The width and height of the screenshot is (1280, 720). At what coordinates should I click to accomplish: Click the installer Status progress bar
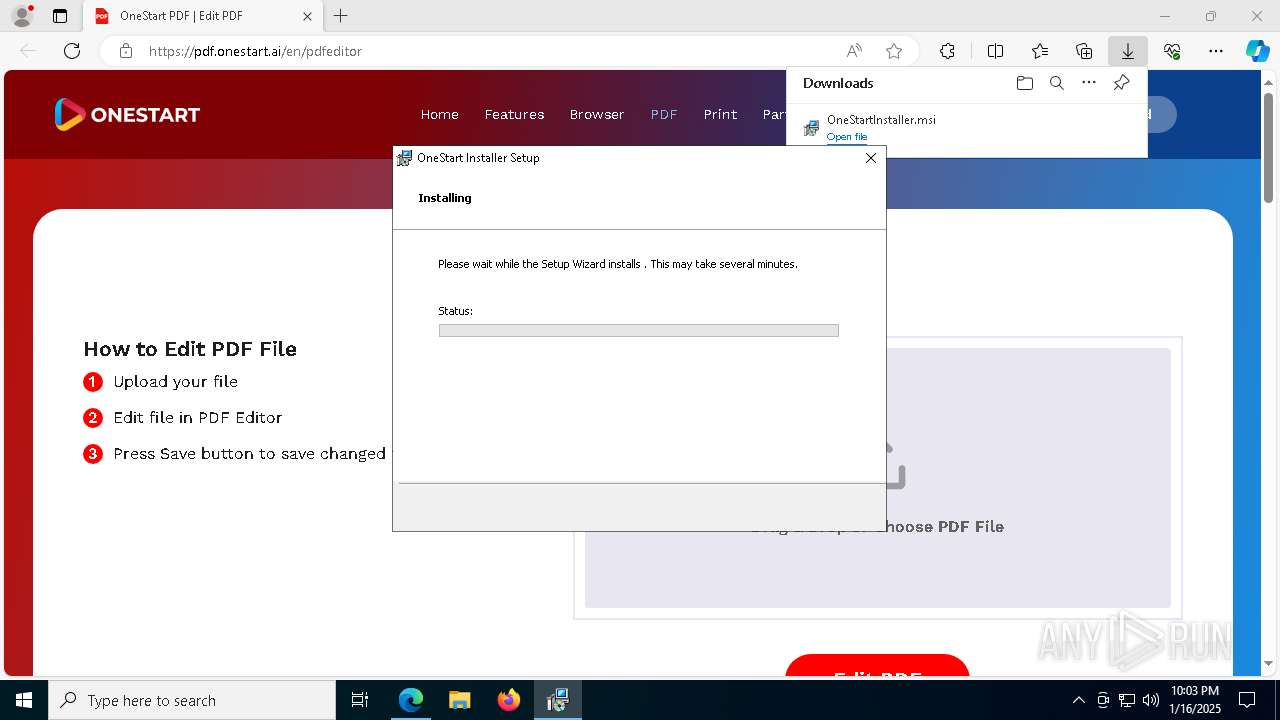click(638, 330)
